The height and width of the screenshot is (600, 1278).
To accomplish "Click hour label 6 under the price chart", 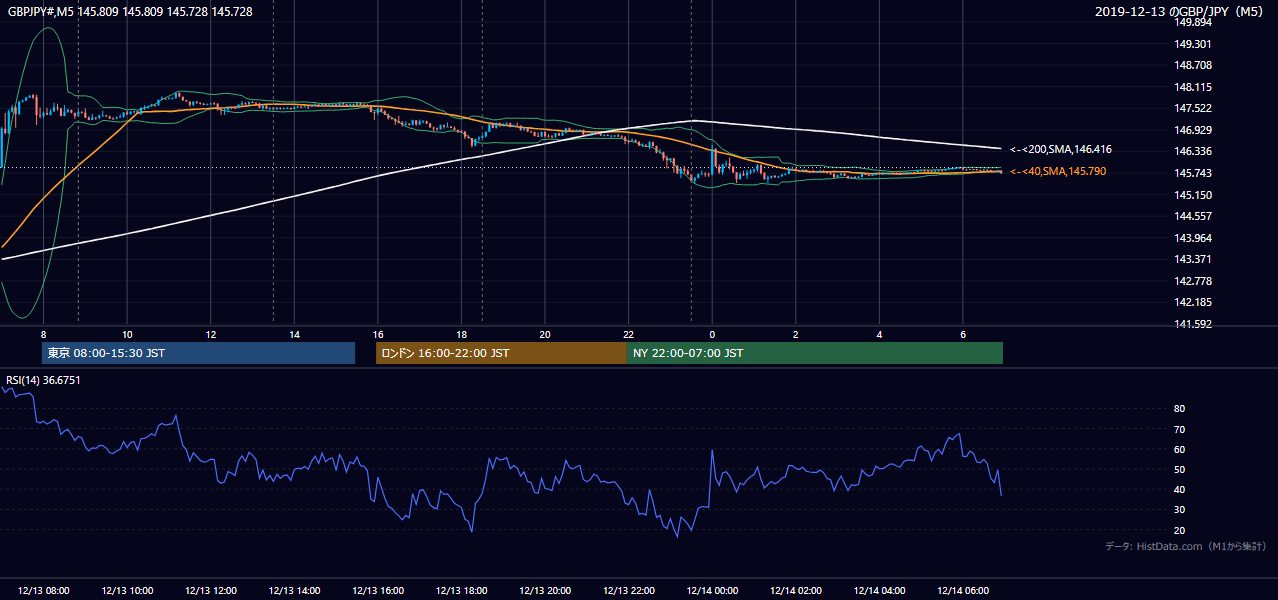I will coord(963,334).
